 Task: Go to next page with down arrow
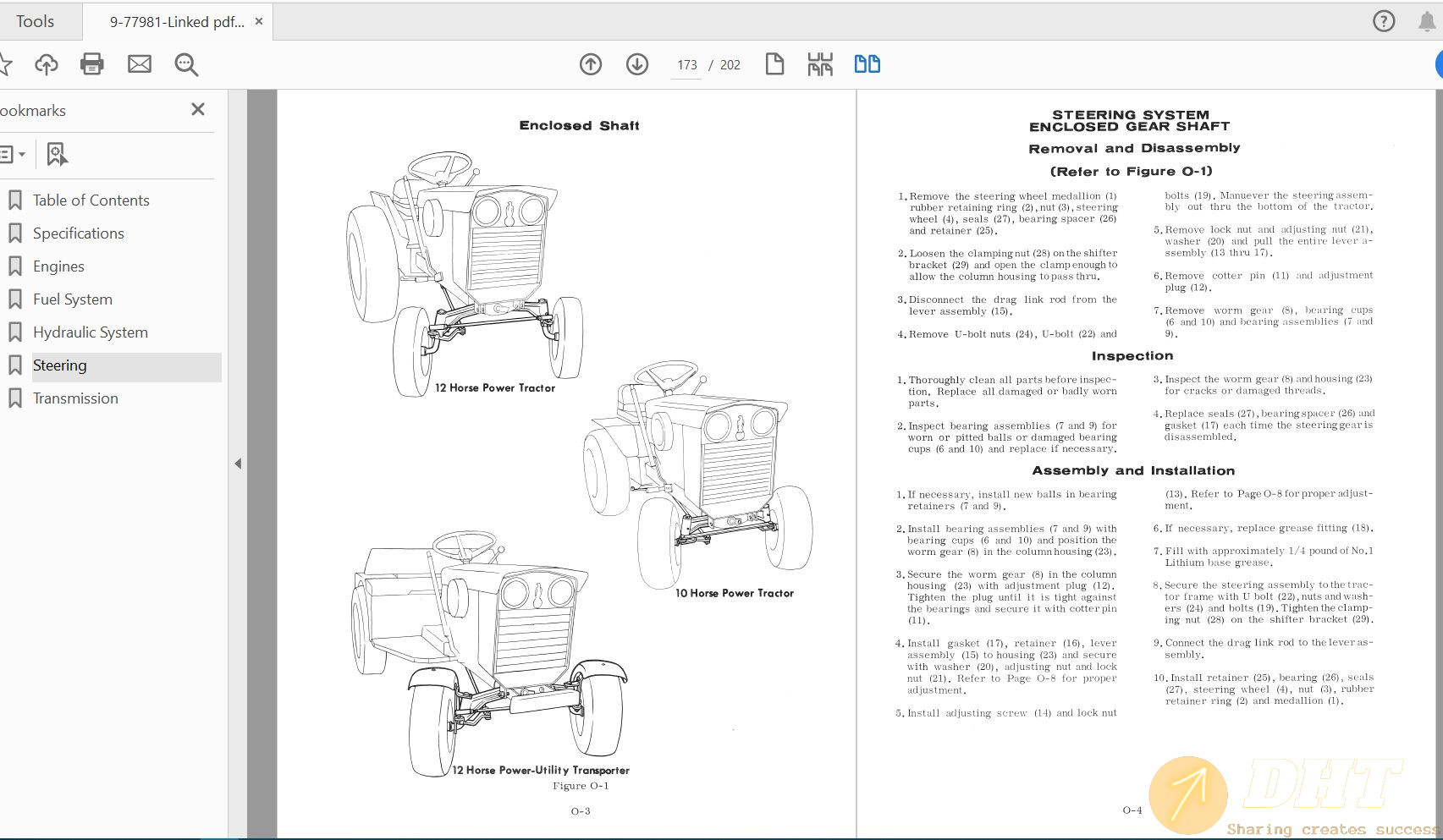coord(637,64)
